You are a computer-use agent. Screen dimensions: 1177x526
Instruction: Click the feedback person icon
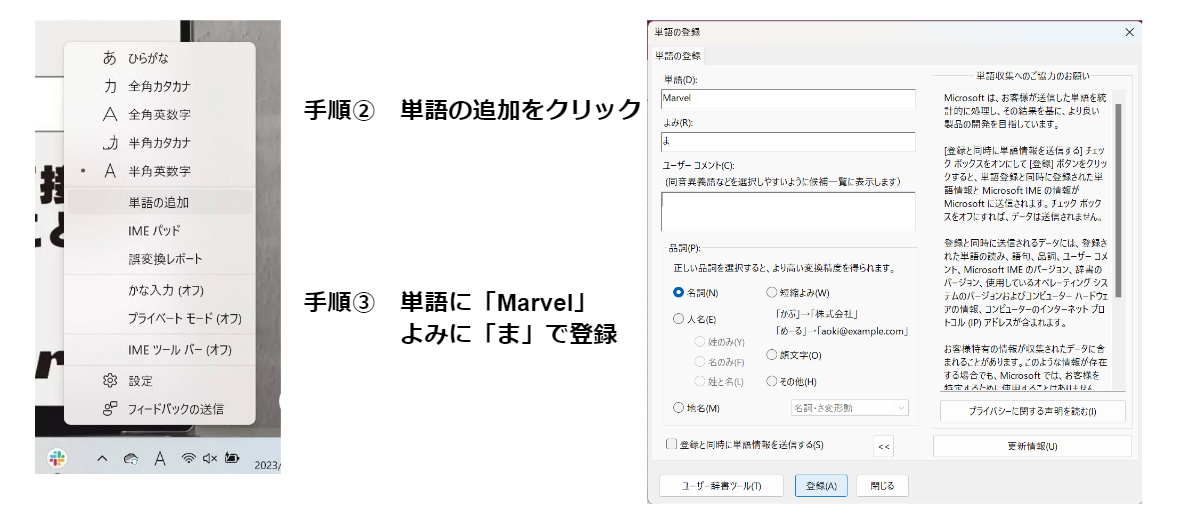[x=110, y=409]
